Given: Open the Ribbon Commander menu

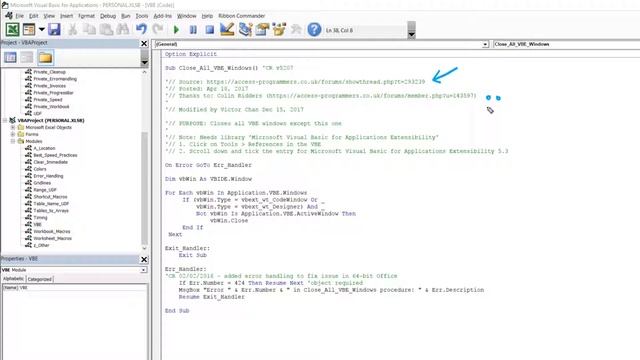Looking at the screenshot, I should click(x=242, y=16).
